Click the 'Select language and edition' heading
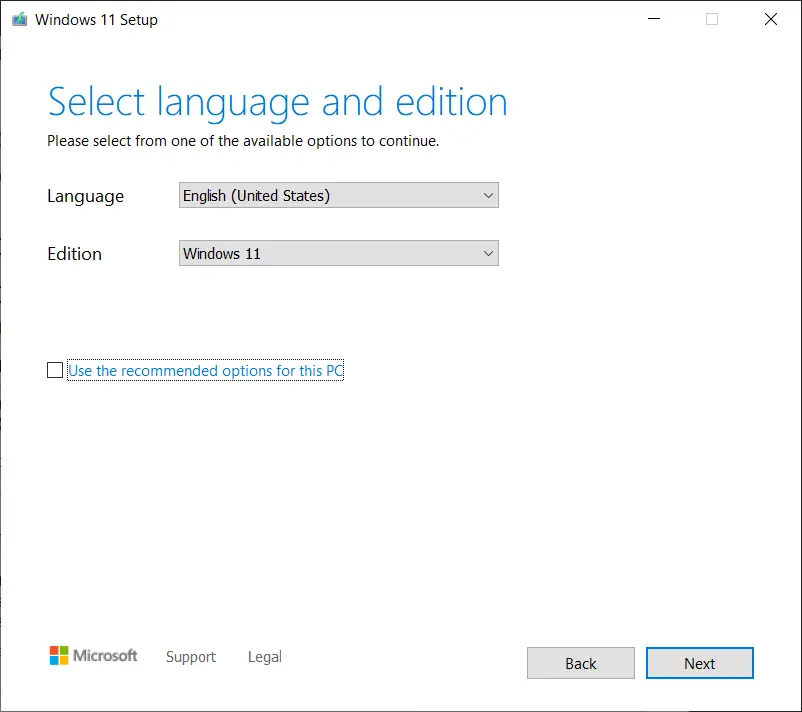This screenshot has width=802, height=712. (277, 103)
